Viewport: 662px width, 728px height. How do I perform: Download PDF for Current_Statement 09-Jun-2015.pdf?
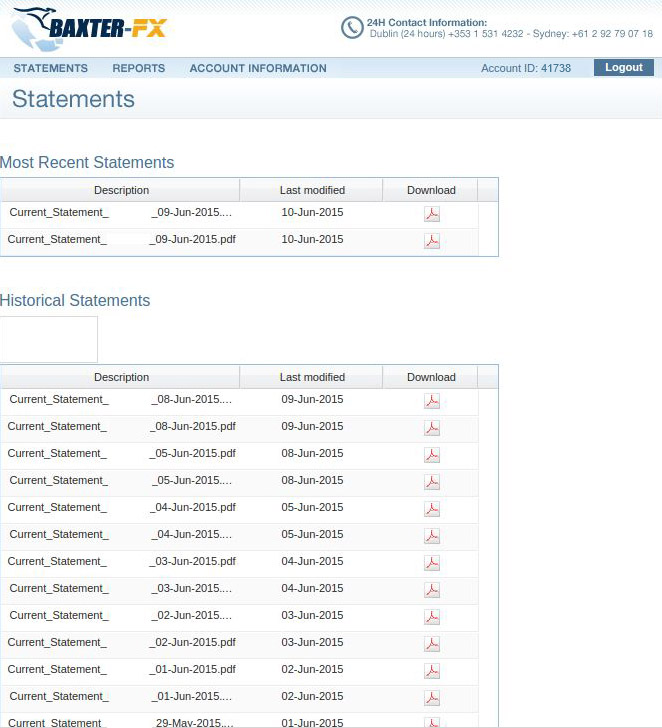pyautogui.click(x=432, y=241)
